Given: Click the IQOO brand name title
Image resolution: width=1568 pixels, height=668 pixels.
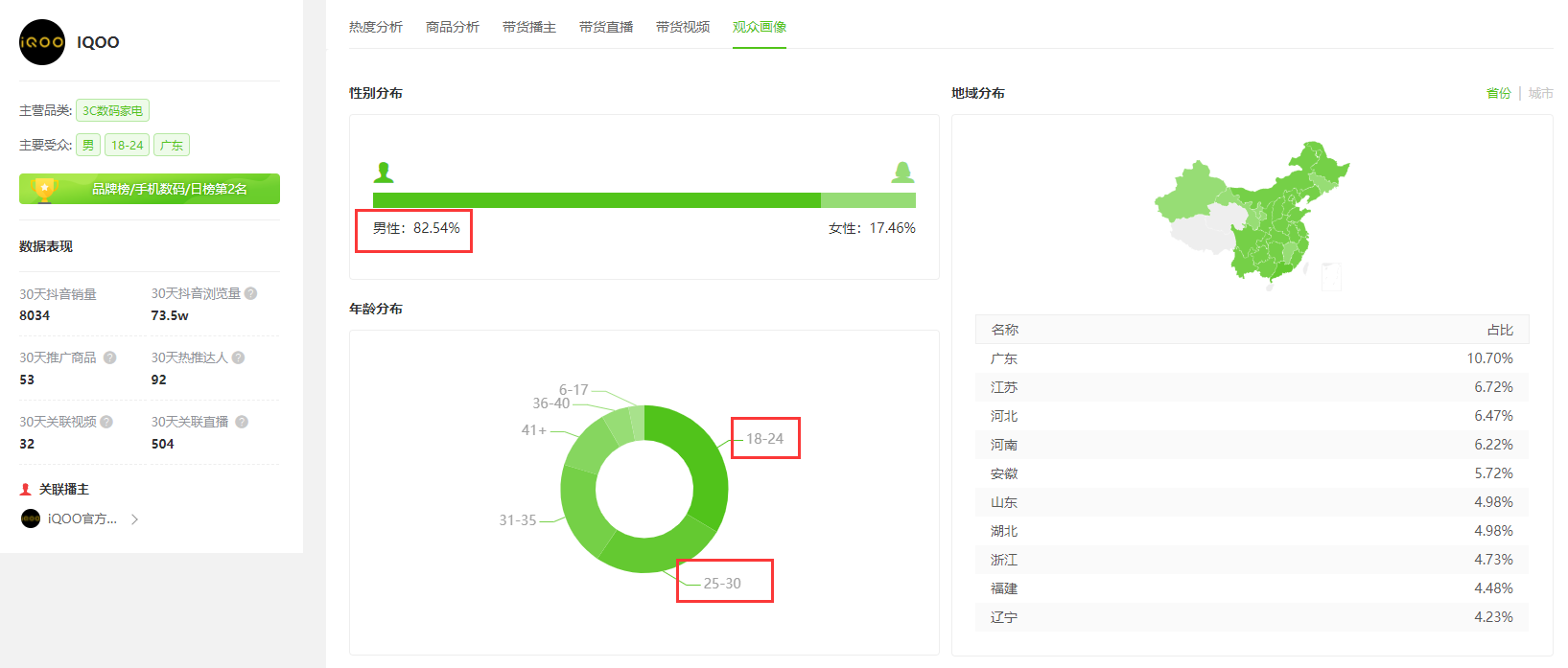Looking at the screenshot, I should (x=98, y=42).
